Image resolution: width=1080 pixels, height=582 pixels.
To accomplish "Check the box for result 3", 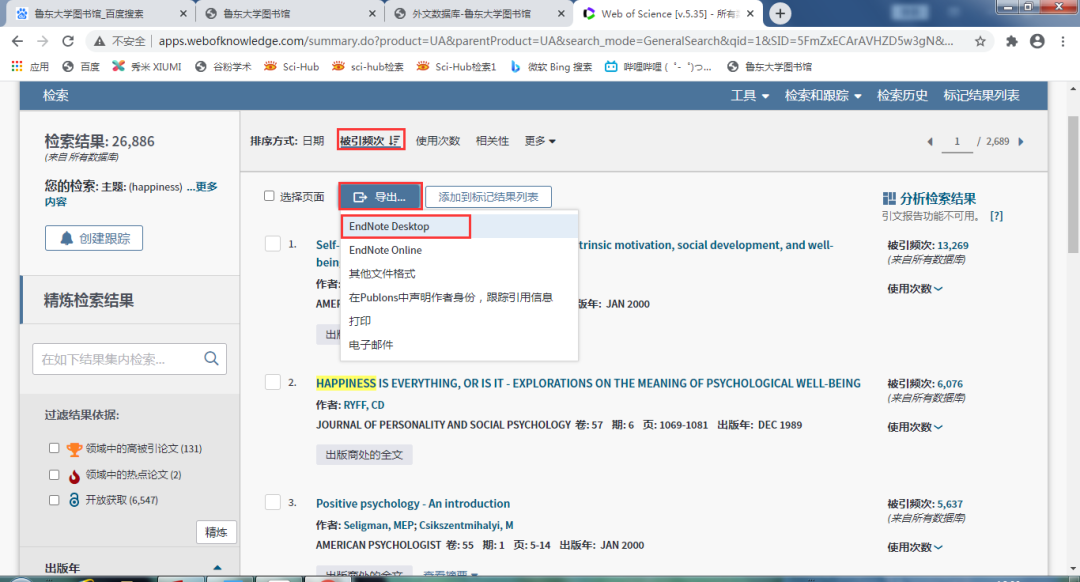I will (x=273, y=502).
